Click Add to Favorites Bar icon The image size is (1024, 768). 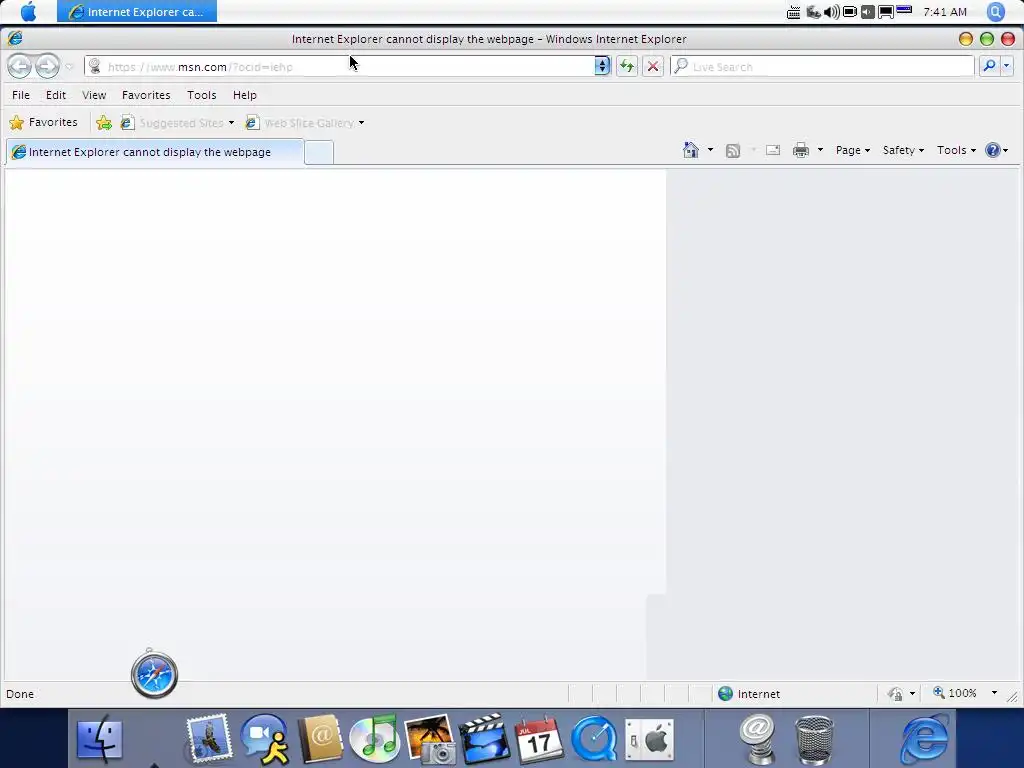(x=104, y=123)
